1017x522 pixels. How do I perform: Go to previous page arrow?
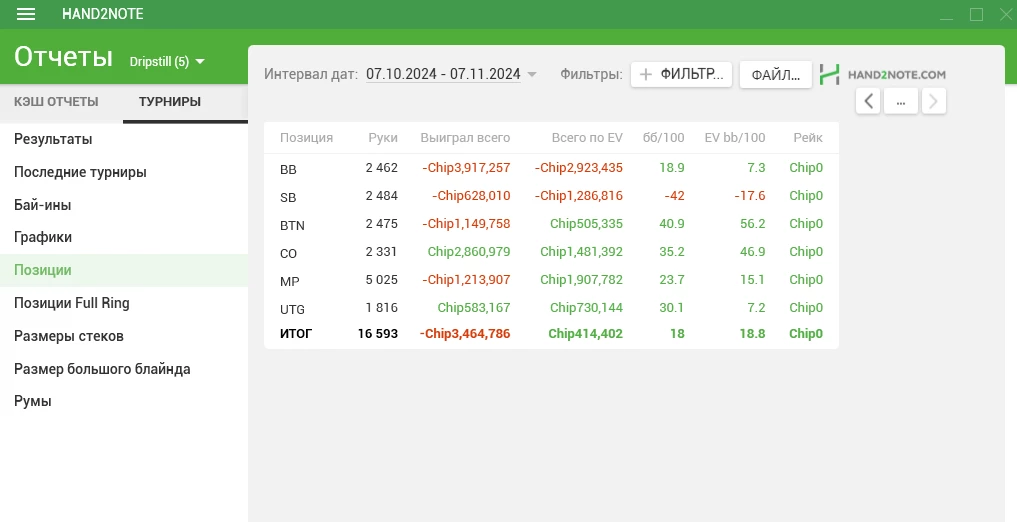pyautogui.click(x=868, y=101)
